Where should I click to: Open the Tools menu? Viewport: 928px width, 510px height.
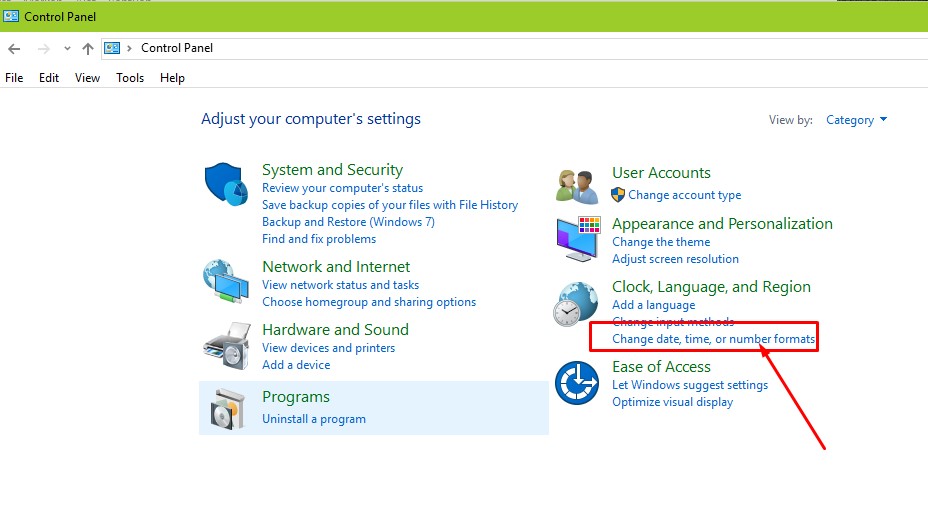(130, 78)
